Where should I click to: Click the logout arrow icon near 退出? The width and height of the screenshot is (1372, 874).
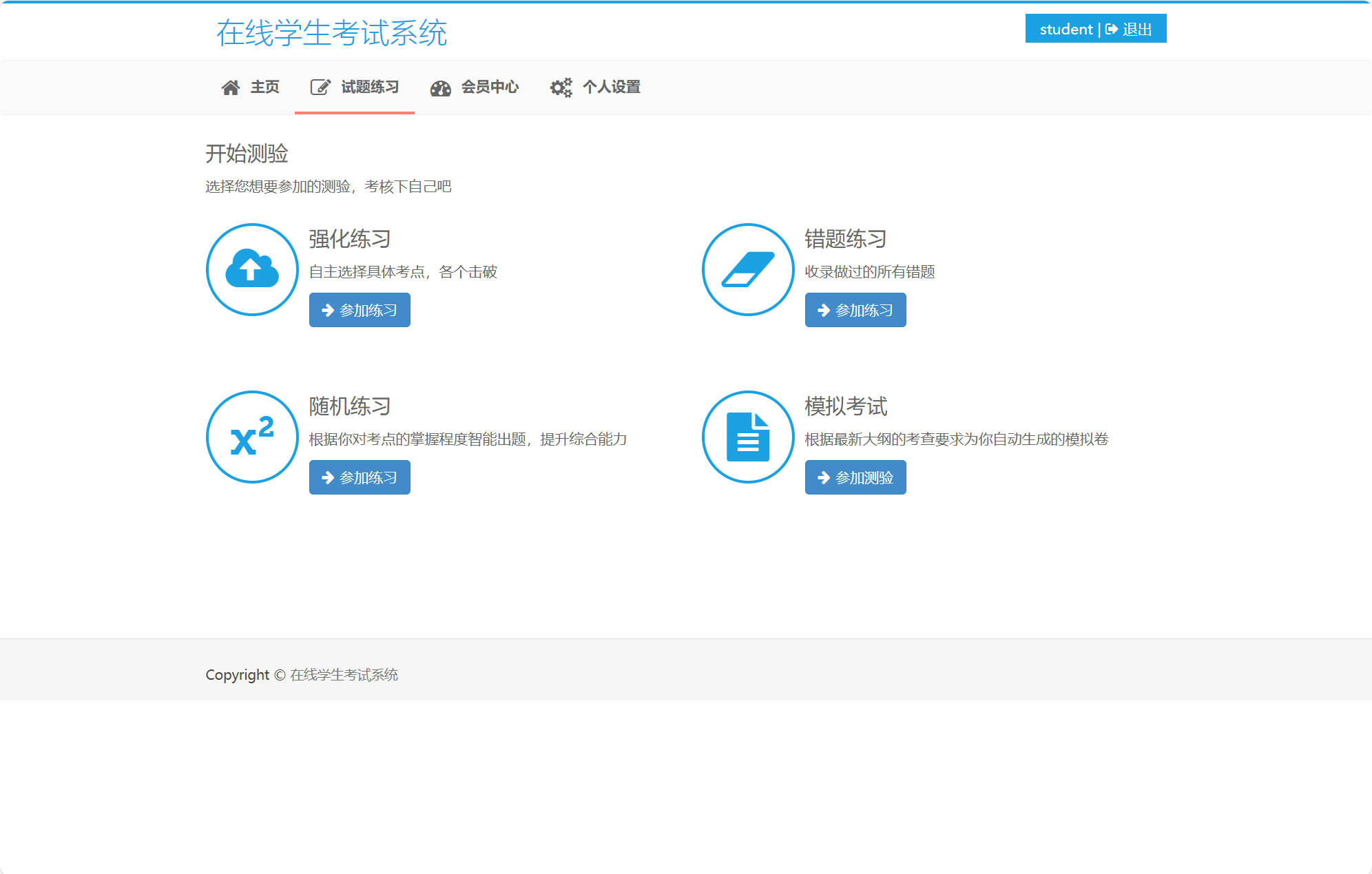coord(1112,29)
